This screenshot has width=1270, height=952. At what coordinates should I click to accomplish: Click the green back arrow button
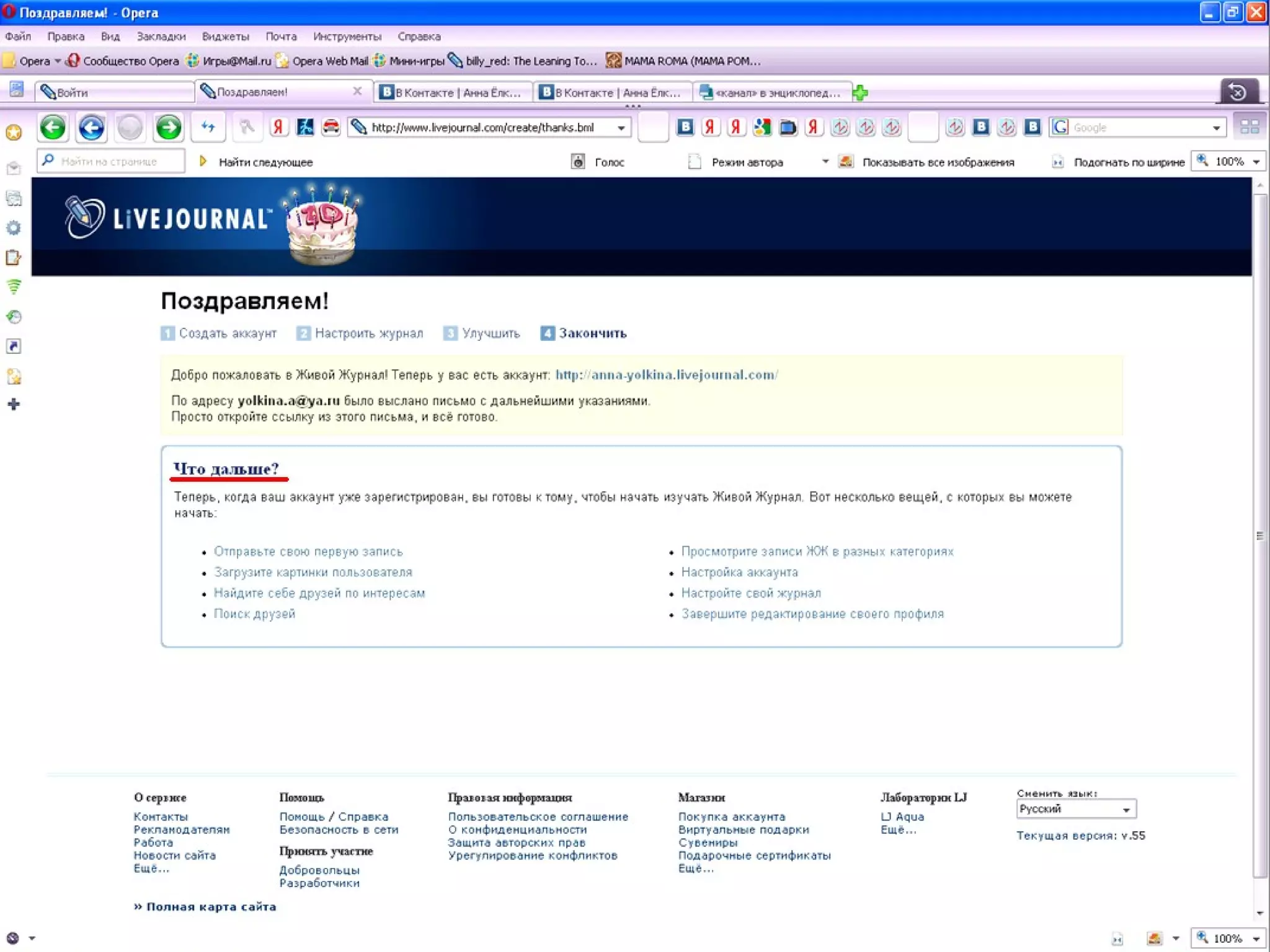point(53,128)
